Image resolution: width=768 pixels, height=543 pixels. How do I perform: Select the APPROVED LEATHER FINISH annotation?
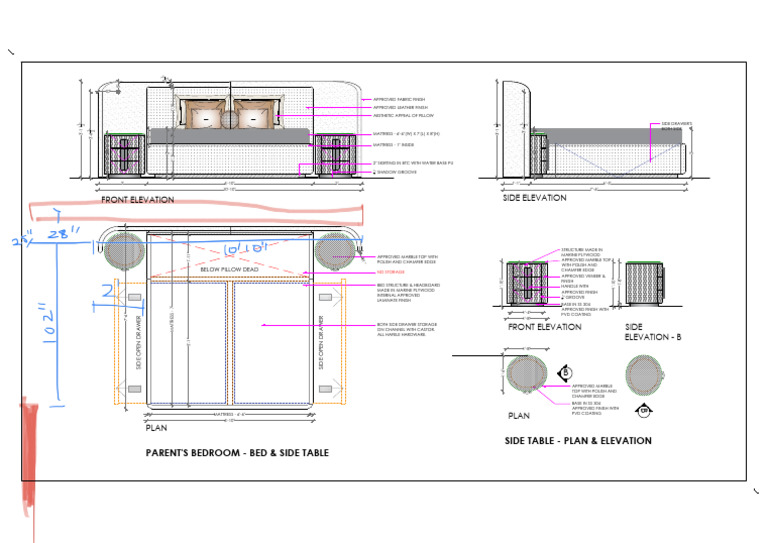[401, 107]
